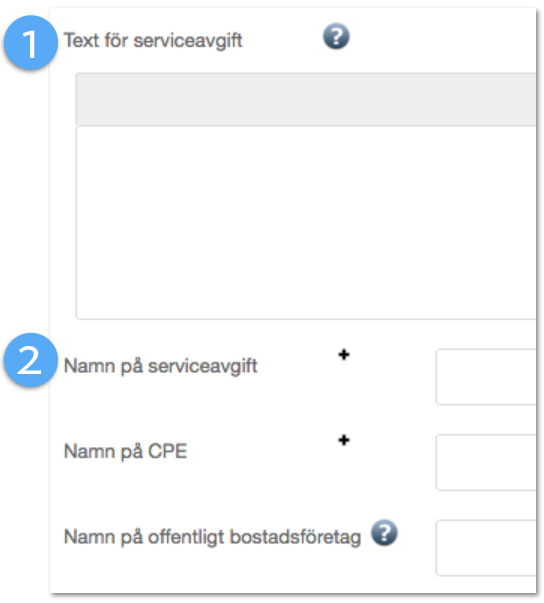The image size is (544, 603).
Task: Click the Text för serviceavgift label
Action: click(153, 41)
